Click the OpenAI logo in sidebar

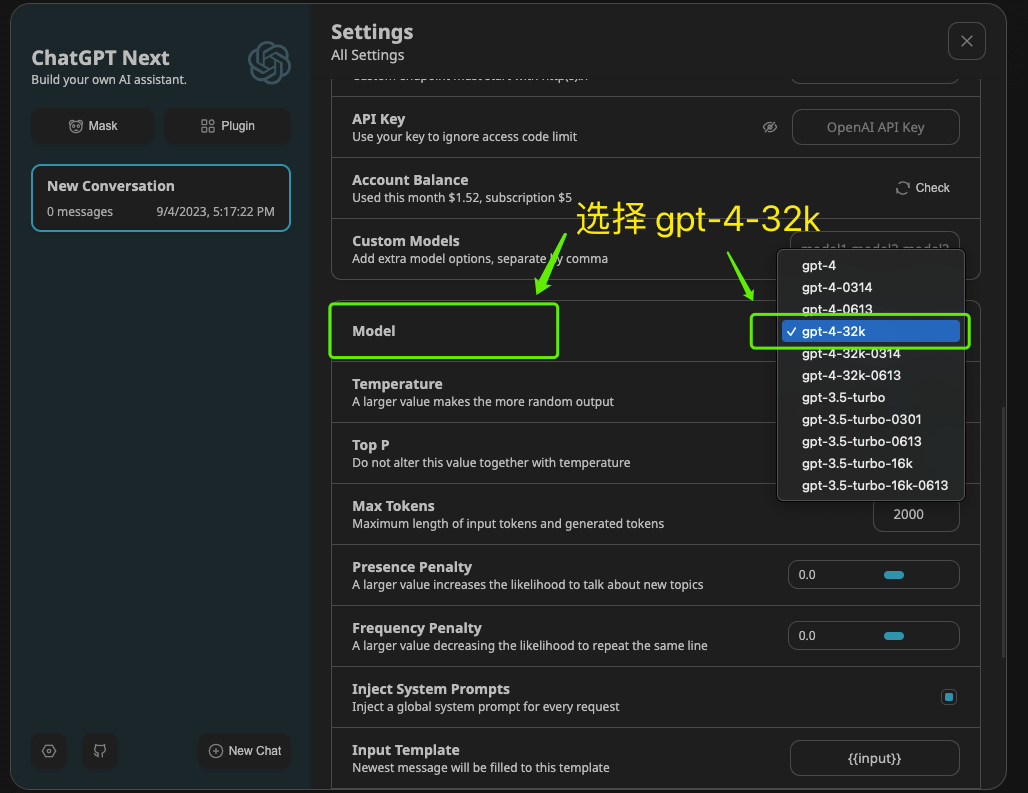pyautogui.click(x=269, y=63)
